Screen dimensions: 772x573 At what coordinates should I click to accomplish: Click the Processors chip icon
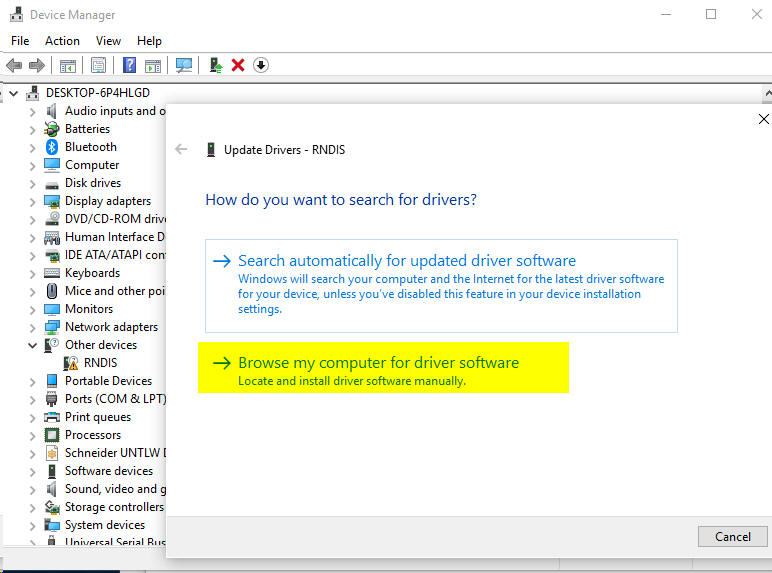click(x=52, y=435)
